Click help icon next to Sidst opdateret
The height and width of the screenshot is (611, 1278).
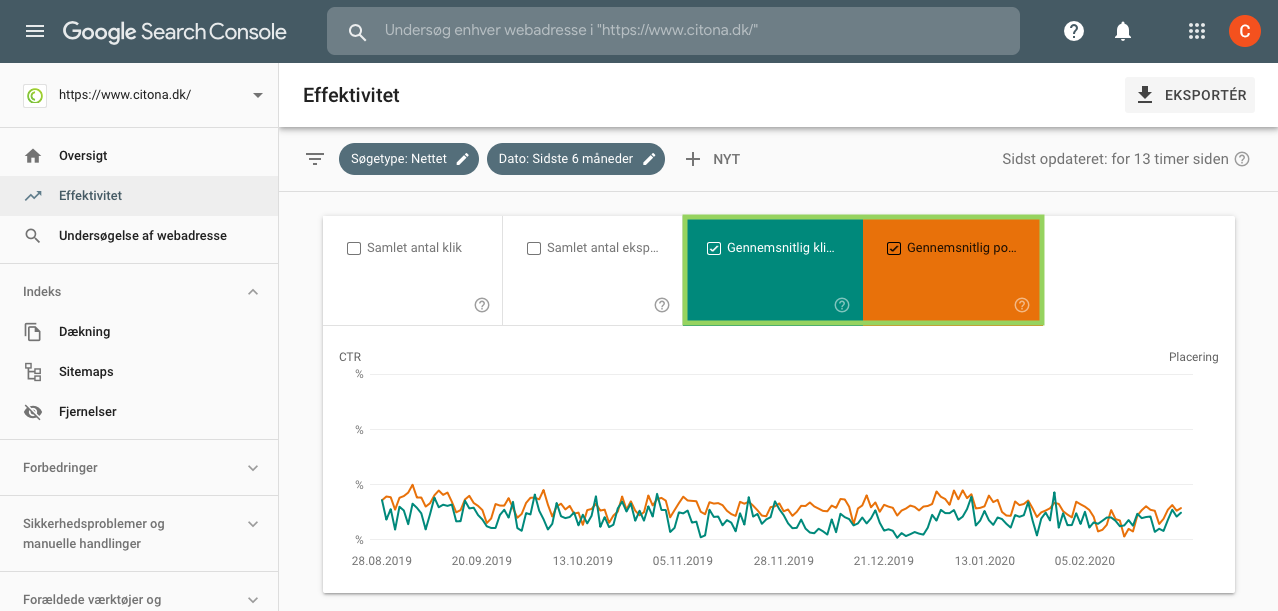1242,159
